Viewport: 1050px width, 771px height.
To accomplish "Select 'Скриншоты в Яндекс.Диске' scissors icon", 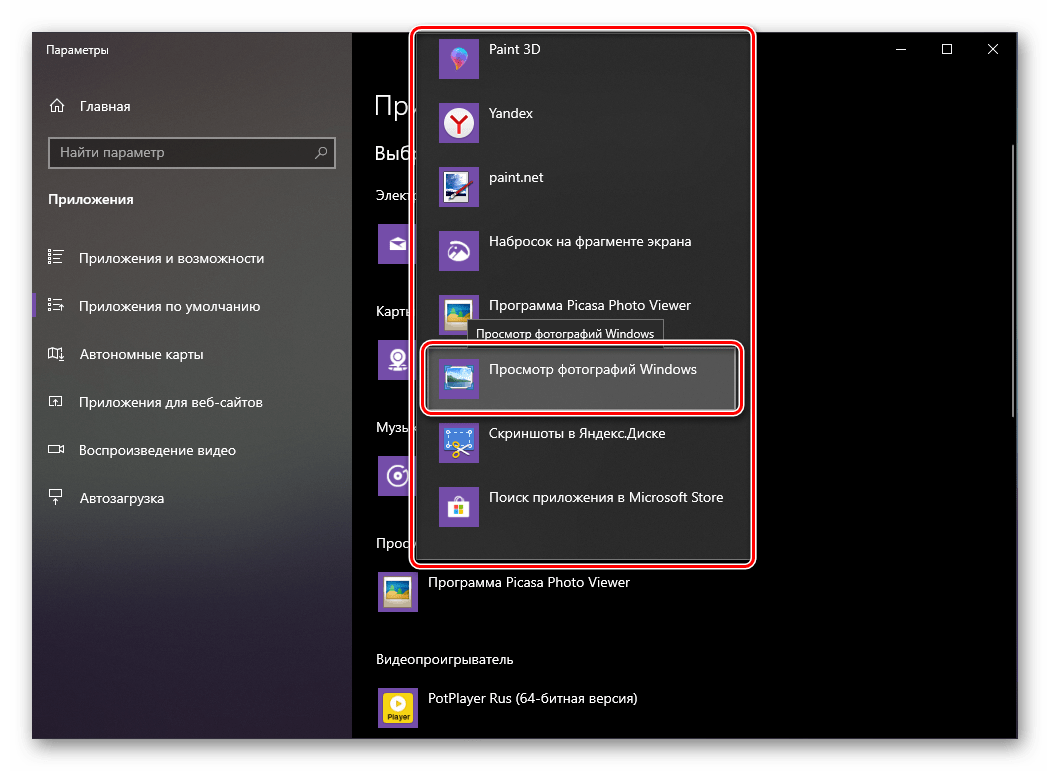I will pyautogui.click(x=459, y=443).
